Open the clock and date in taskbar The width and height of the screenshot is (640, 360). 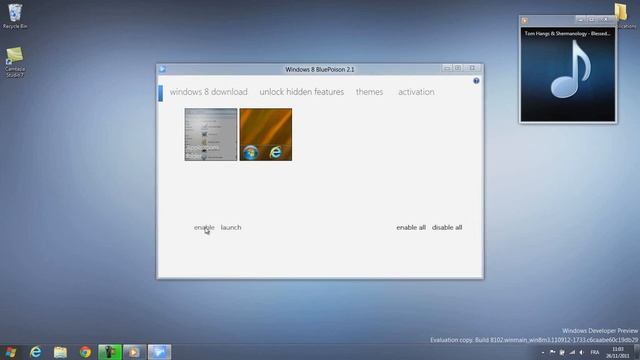coord(618,353)
